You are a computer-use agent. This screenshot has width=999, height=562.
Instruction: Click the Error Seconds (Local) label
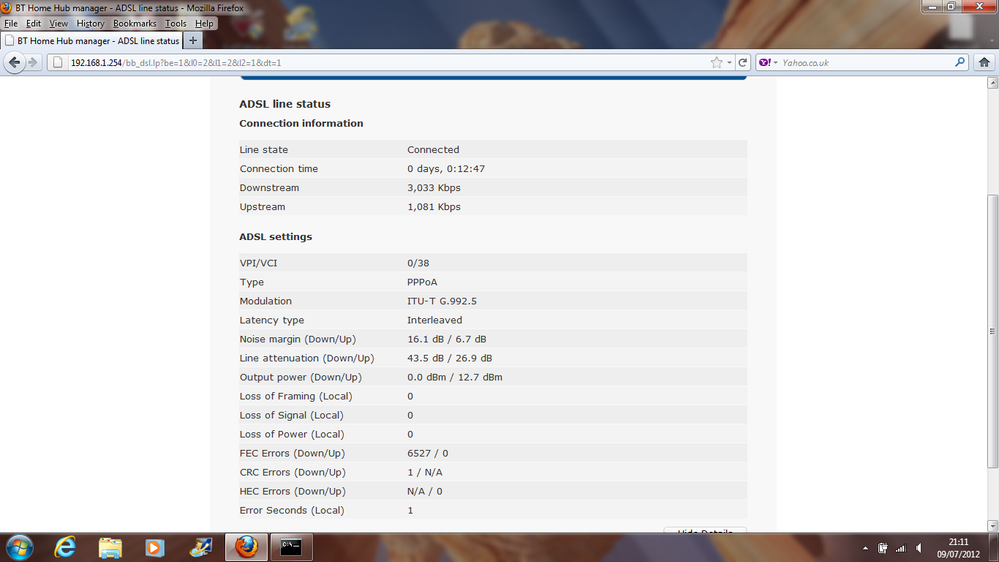coord(292,510)
